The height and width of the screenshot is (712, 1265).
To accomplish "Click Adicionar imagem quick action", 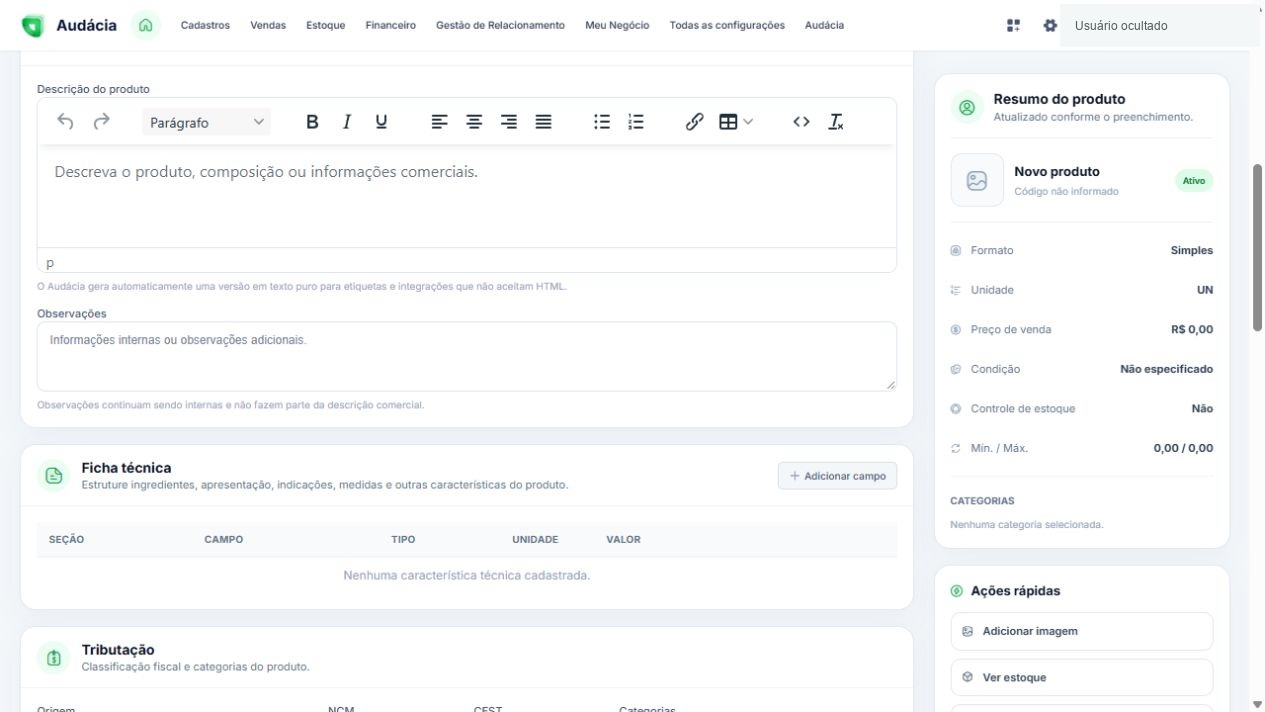I will point(1081,632).
